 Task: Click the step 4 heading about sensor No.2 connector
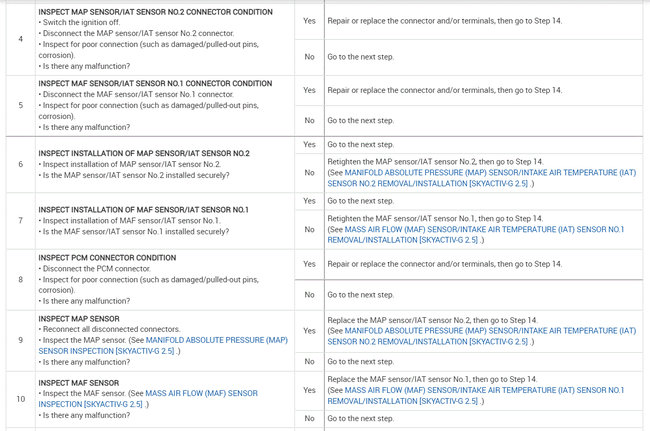tap(154, 11)
